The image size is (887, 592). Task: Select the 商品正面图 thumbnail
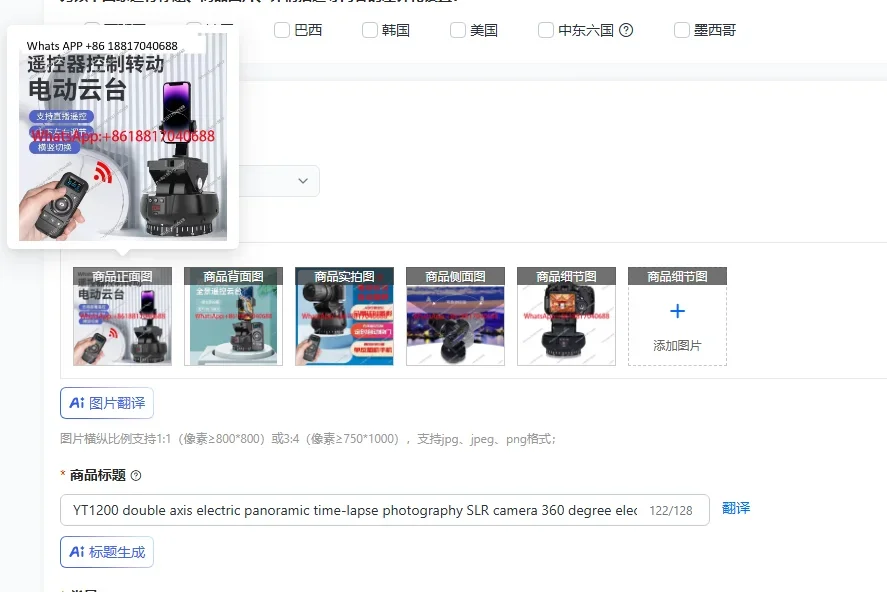click(122, 317)
